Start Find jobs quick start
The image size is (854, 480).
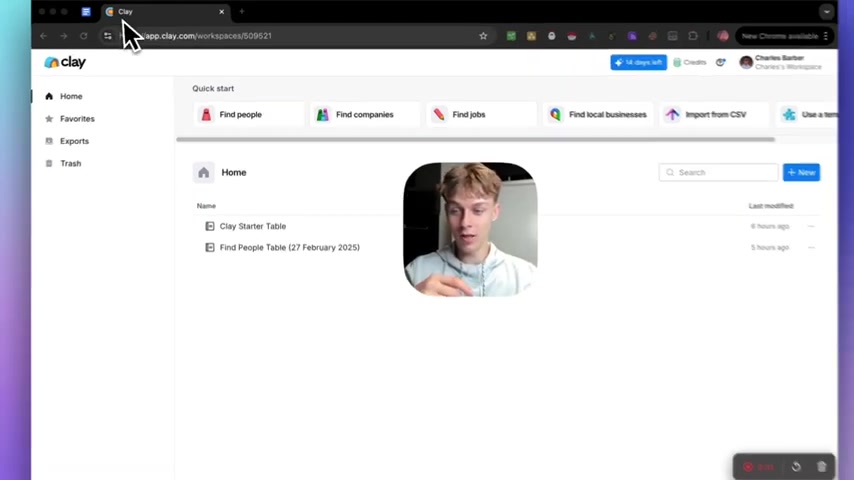click(x=481, y=114)
